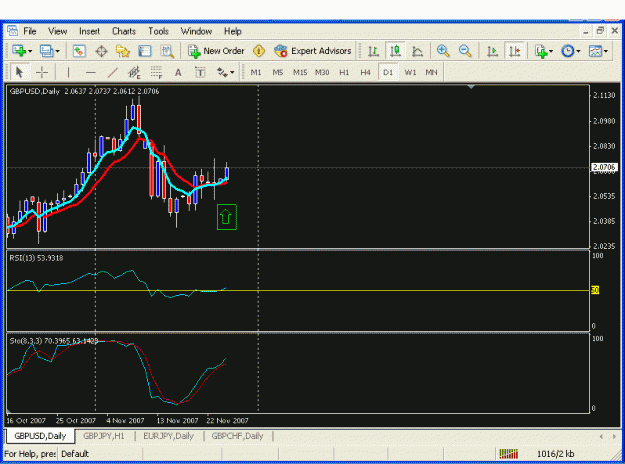Open the Periods clock icon
Viewport: 625px width, 464px height.
568,51
